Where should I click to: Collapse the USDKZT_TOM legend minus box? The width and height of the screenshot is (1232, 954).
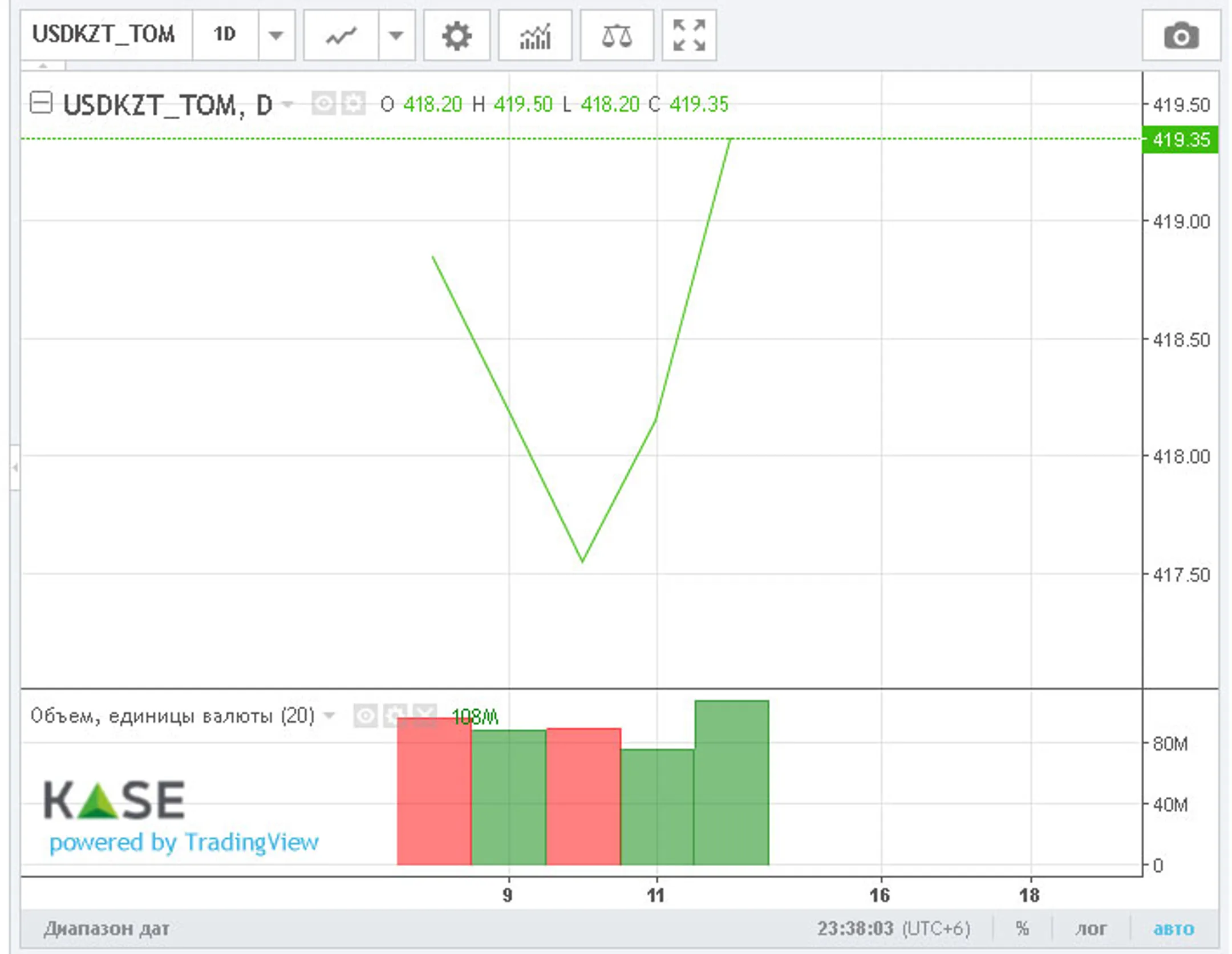click(41, 103)
